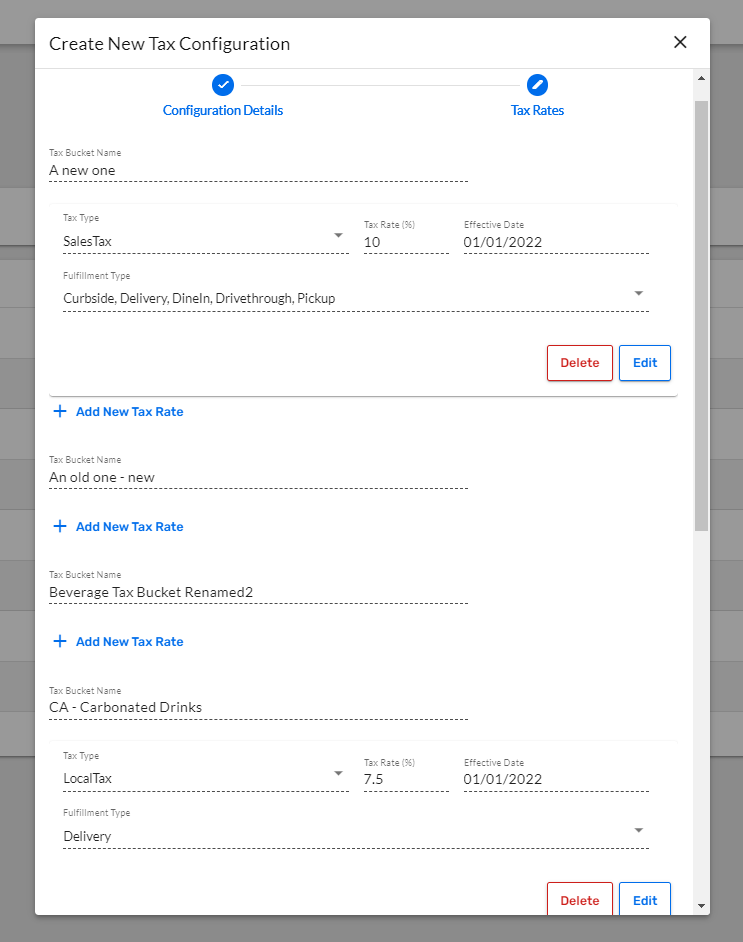Click plus icon under A new one bucket
The image size is (743, 942).
click(59, 412)
